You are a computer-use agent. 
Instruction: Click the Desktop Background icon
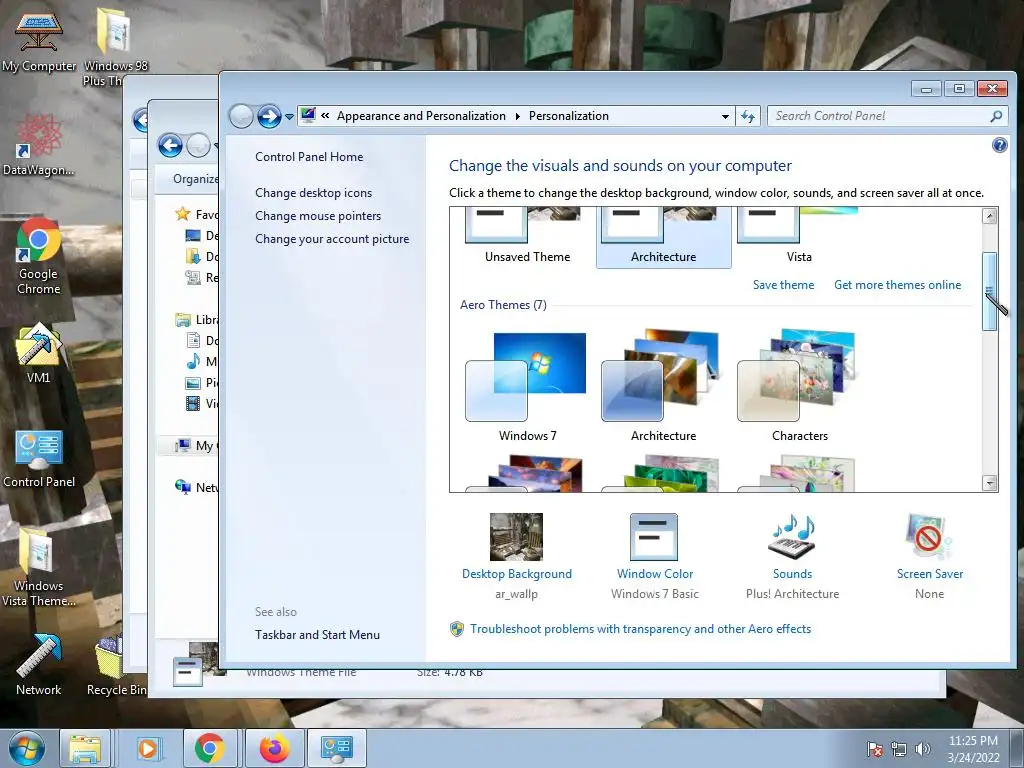coord(517,537)
